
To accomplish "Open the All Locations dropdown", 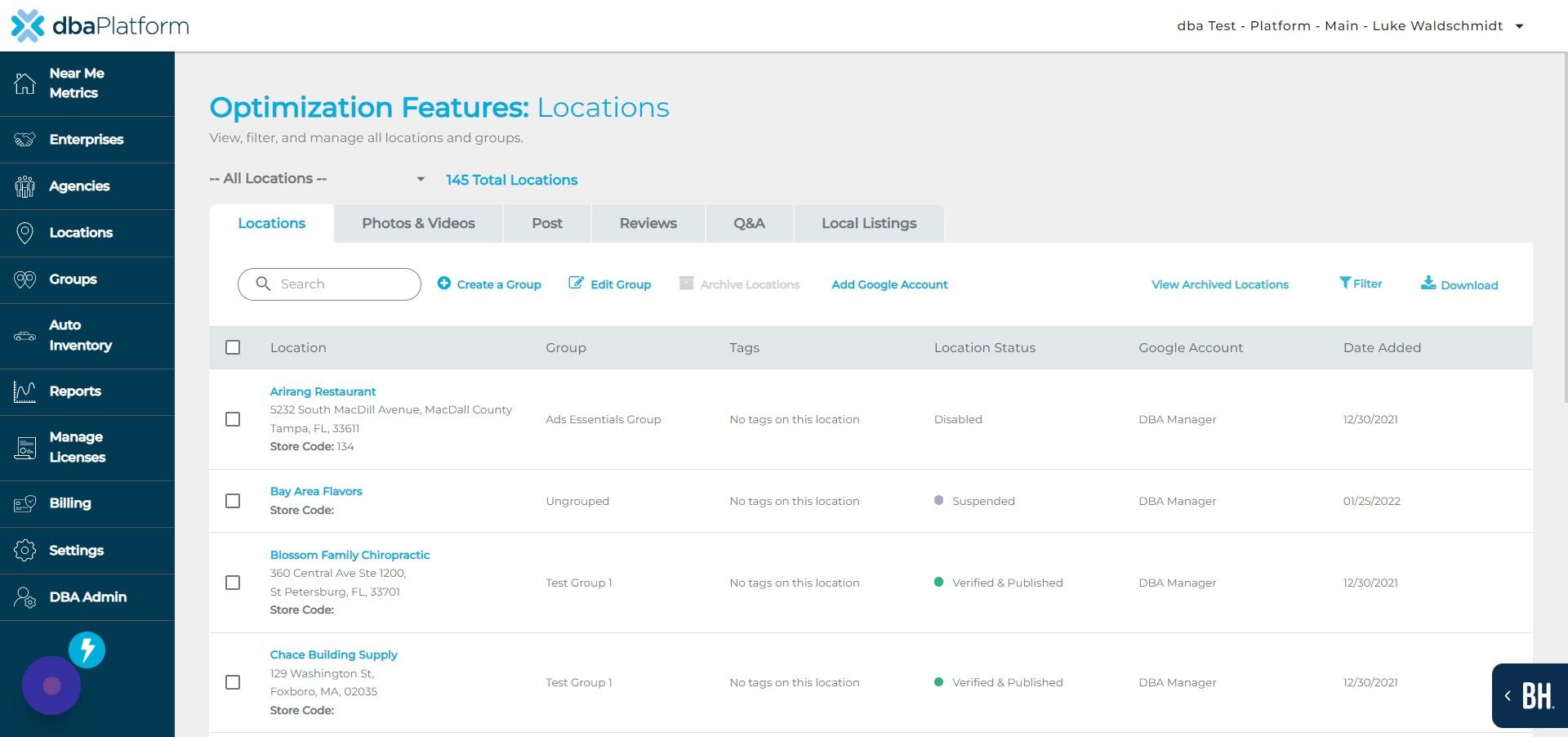I will tap(318, 179).
